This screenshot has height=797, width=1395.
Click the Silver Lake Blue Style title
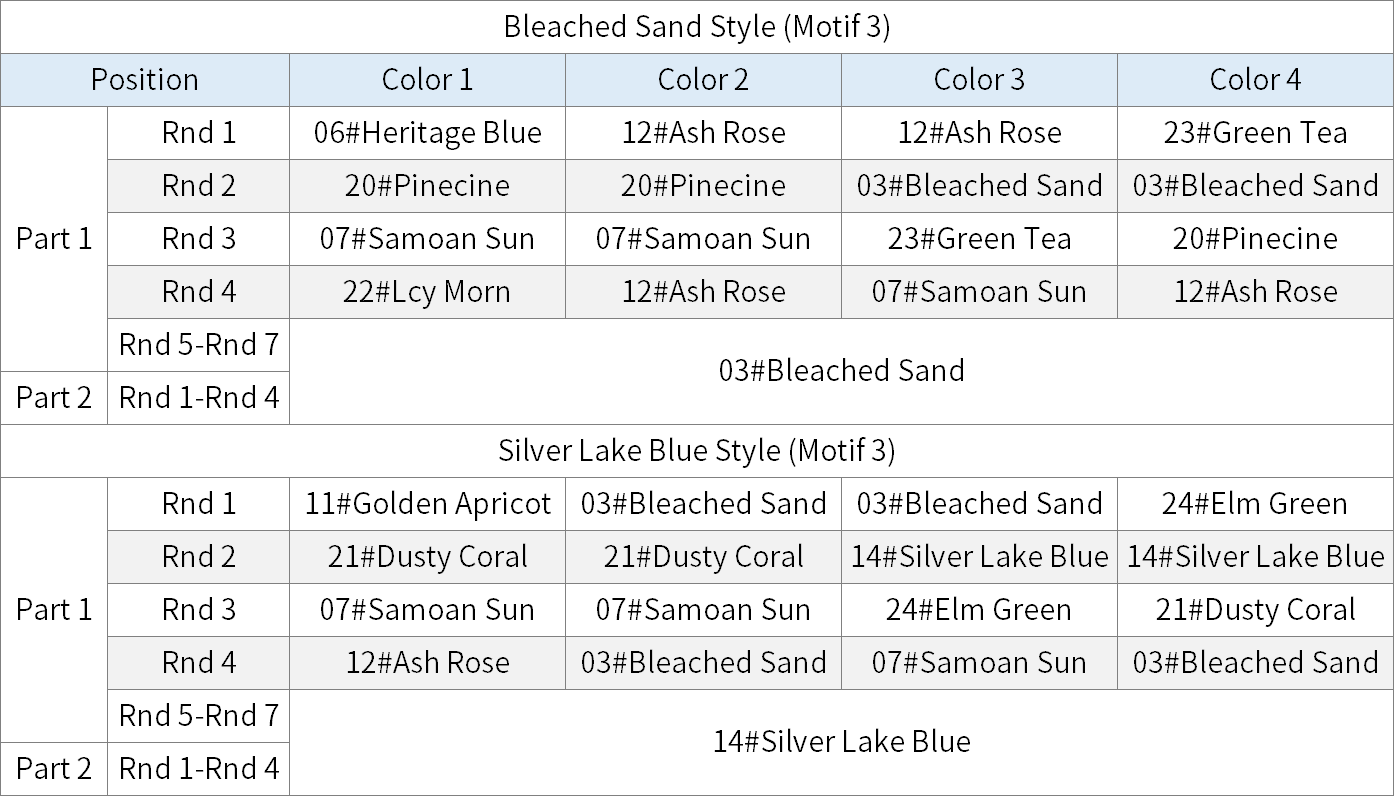[x=697, y=451]
